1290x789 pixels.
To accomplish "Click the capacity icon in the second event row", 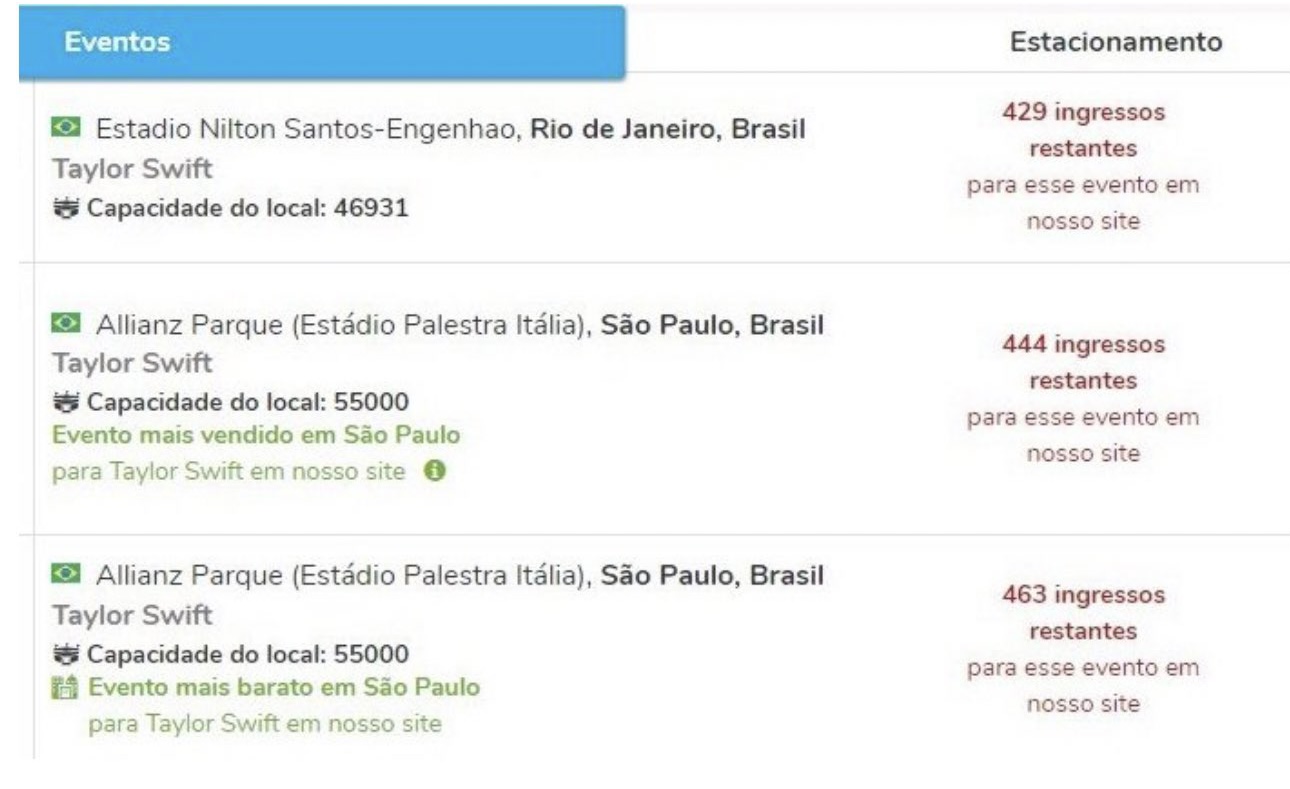I will 67,402.
